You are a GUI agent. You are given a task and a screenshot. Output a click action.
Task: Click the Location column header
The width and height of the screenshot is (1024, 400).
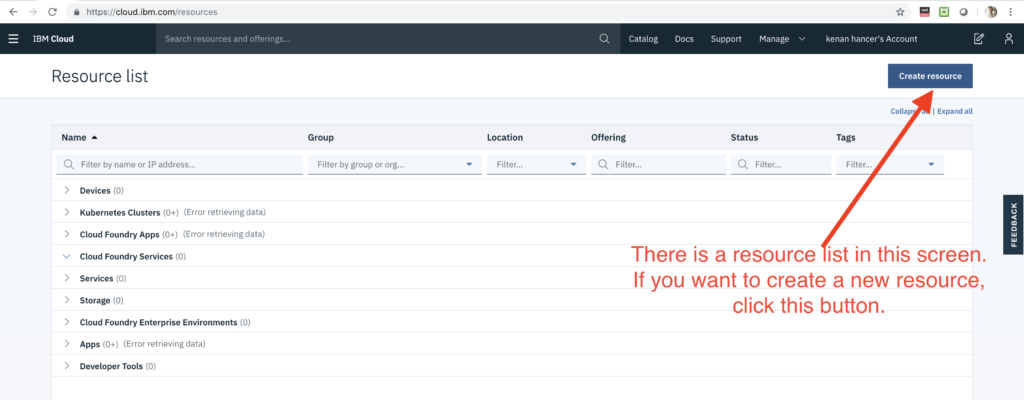[505, 138]
